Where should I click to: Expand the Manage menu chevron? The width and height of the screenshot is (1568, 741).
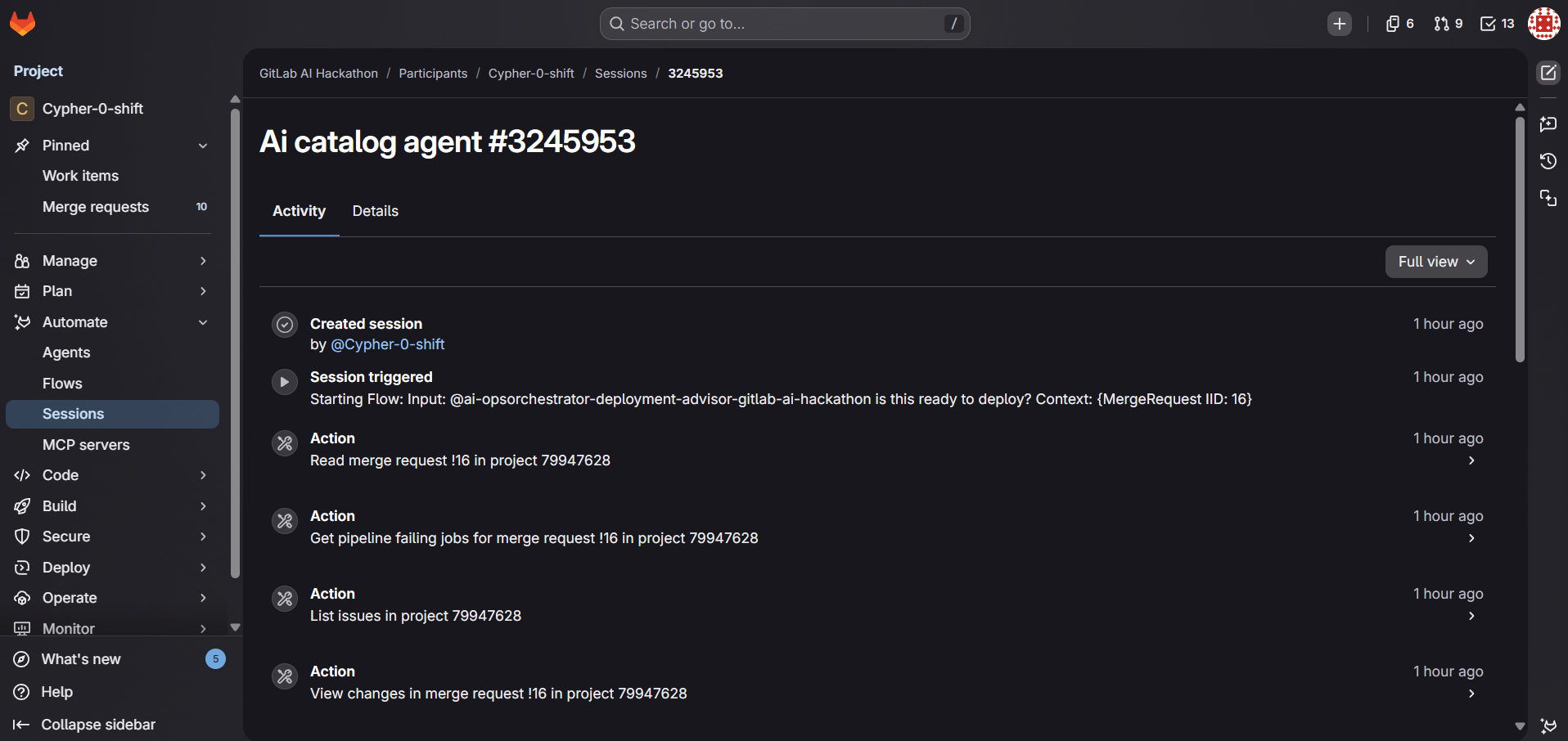(203, 261)
